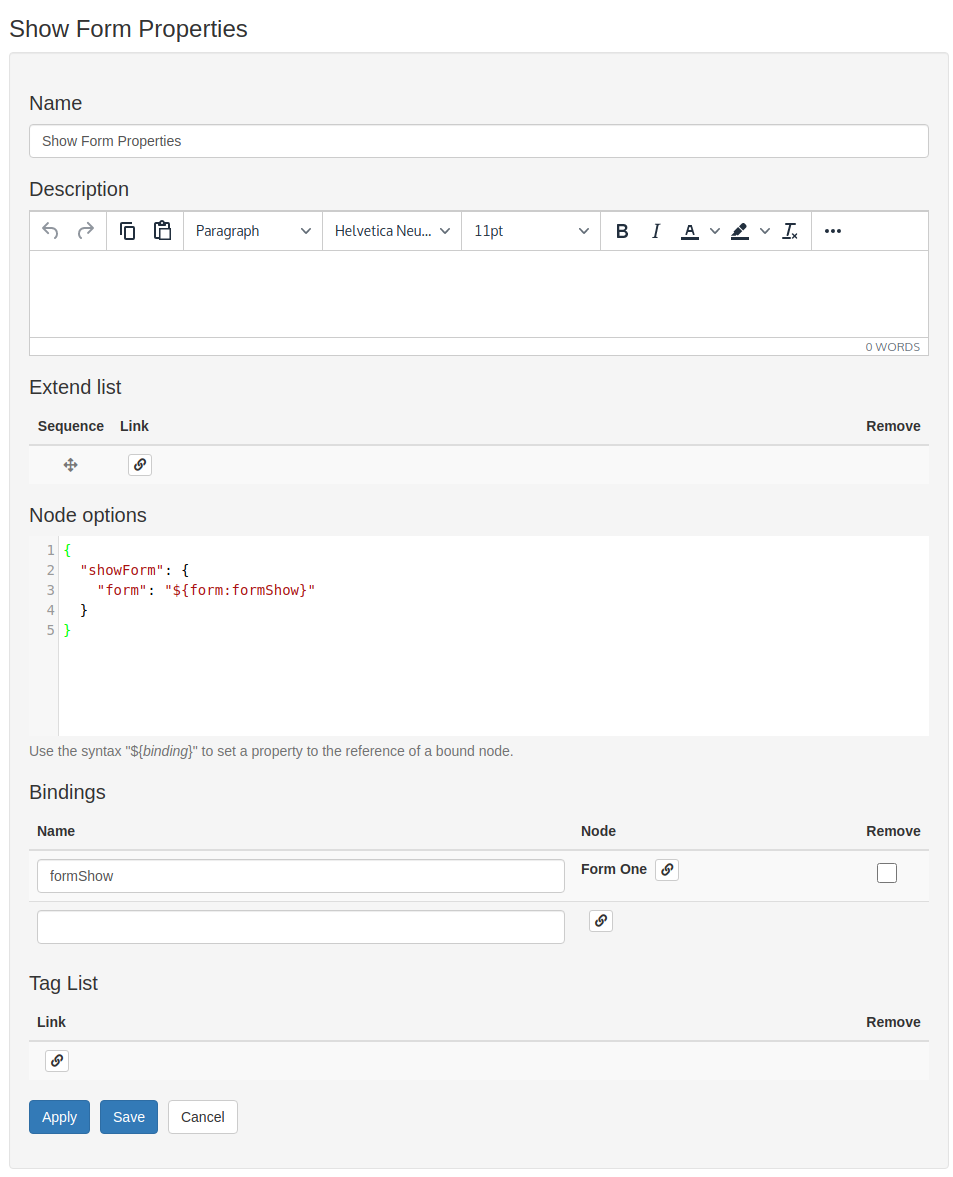This screenshot has width=953, height=1177.
Task: Click the redo icon in description editor
Action: (x=86, y=231)
